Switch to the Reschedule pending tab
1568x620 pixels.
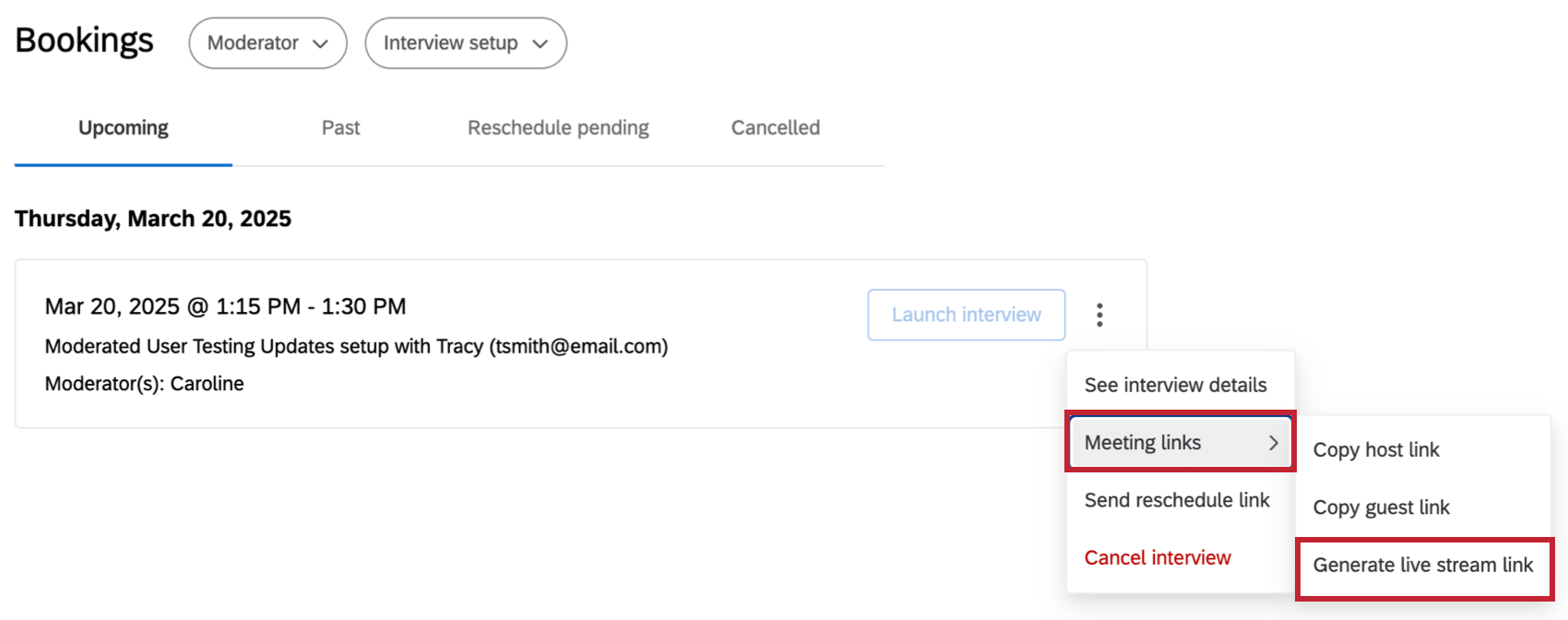tap(557, 127)
